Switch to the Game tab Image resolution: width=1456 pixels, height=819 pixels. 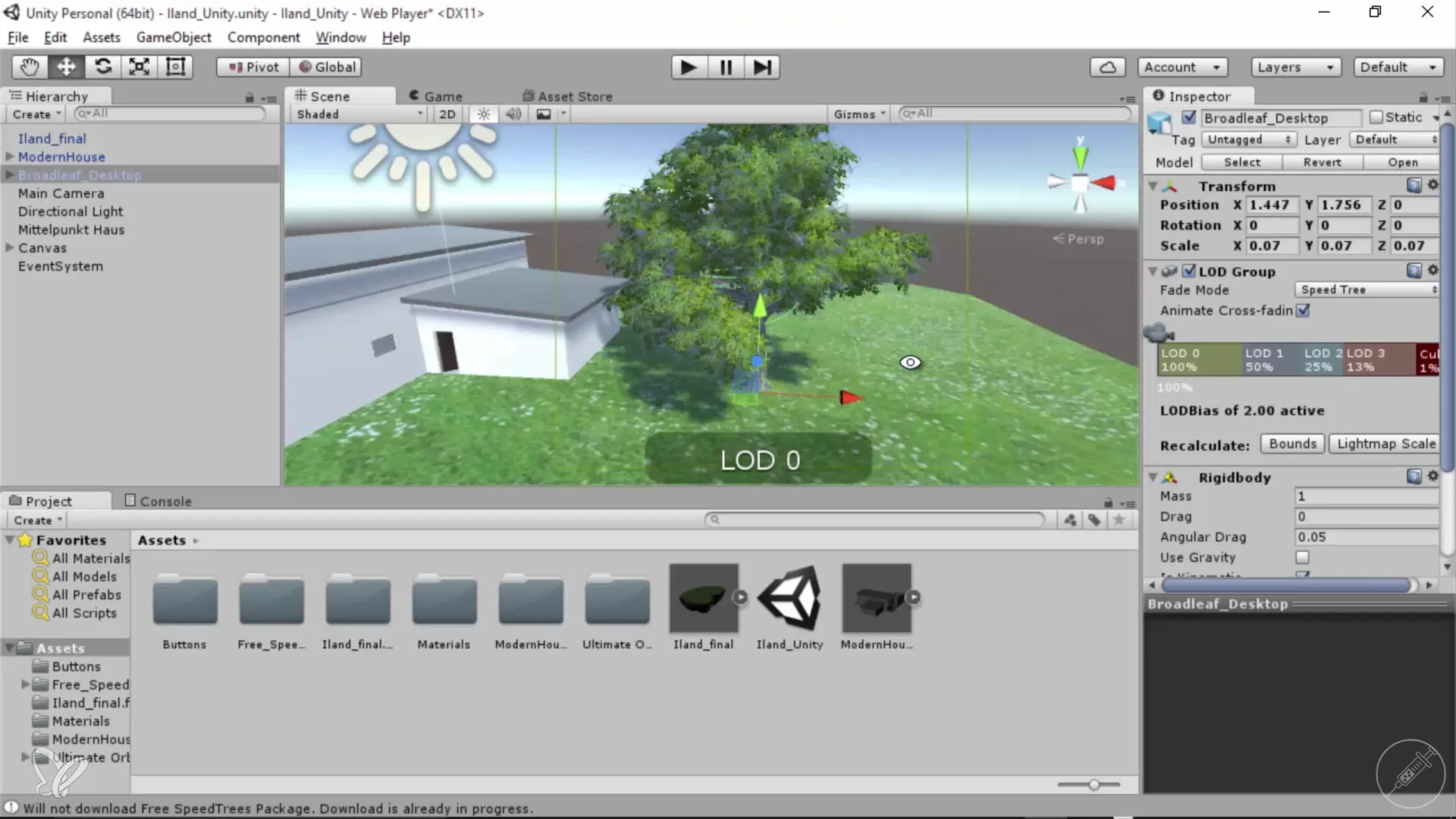pos(435,96)
